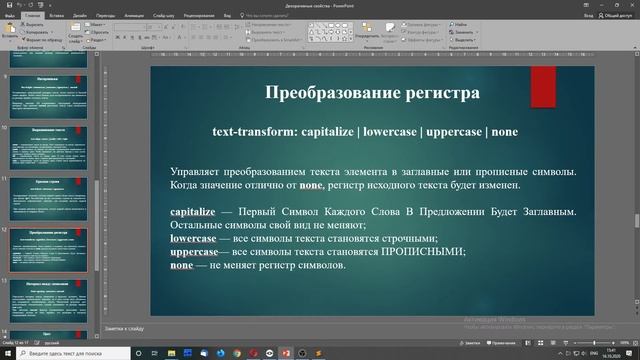640x360 pixels.
Task: Select slide 11 thumbnail
Action: tap(48, 199)
